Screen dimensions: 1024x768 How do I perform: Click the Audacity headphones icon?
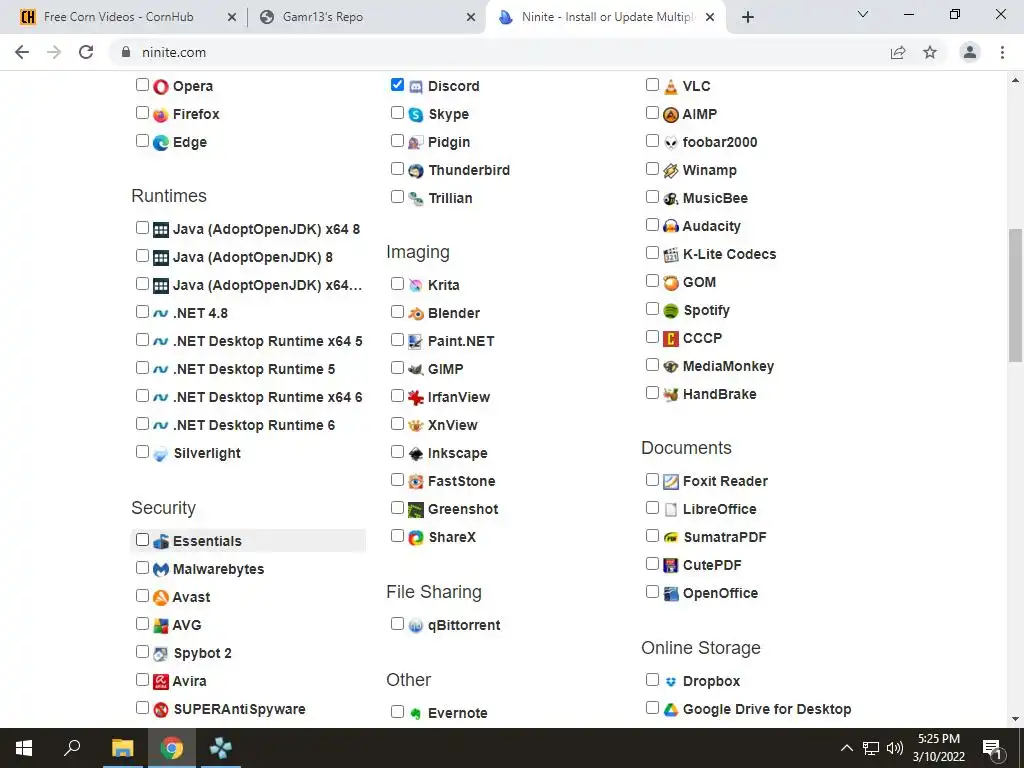point(671,227)
